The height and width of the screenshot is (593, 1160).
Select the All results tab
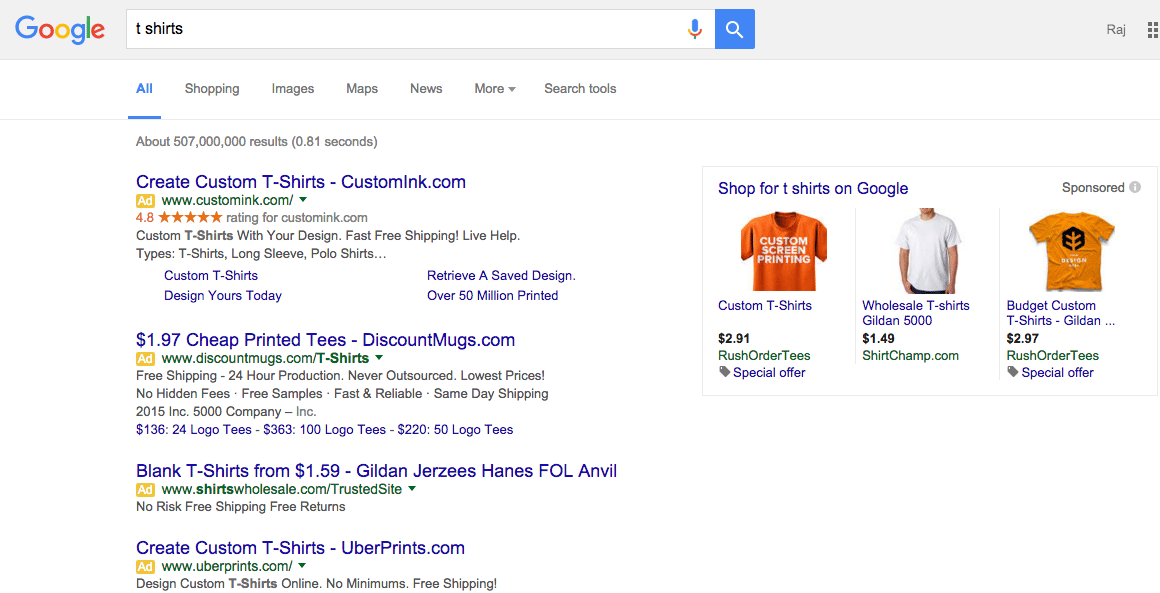coord(144,89)
